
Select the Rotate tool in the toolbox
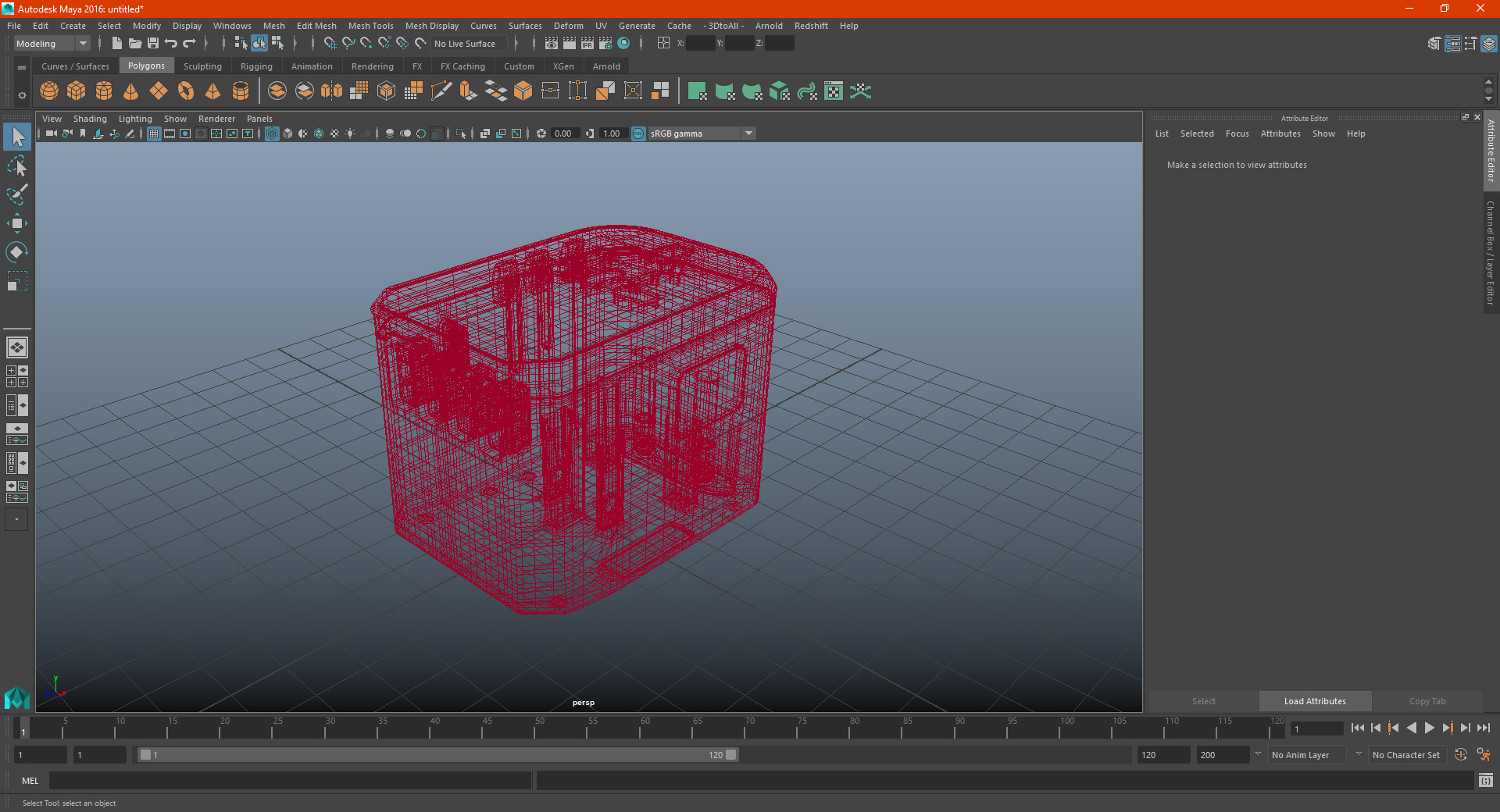[17, 252]
